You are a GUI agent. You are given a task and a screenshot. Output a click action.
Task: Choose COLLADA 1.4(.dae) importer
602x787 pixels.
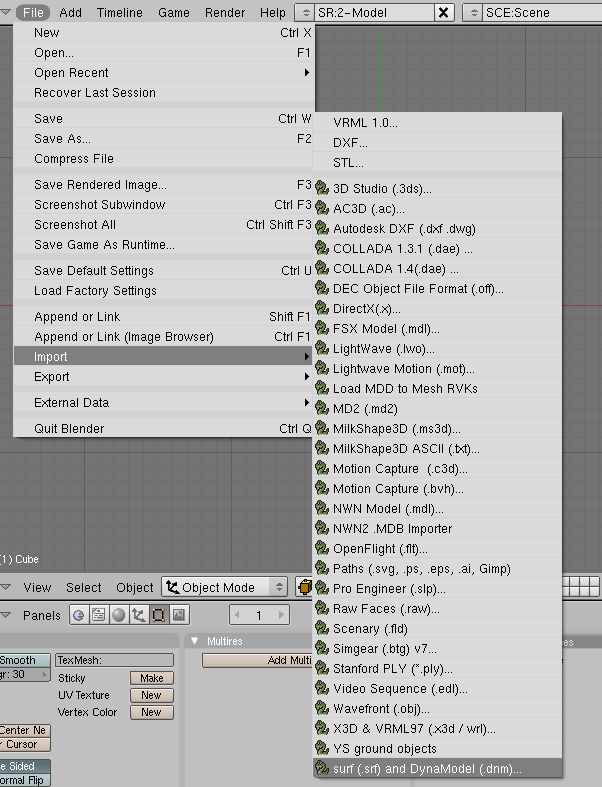tap(437, 269)
